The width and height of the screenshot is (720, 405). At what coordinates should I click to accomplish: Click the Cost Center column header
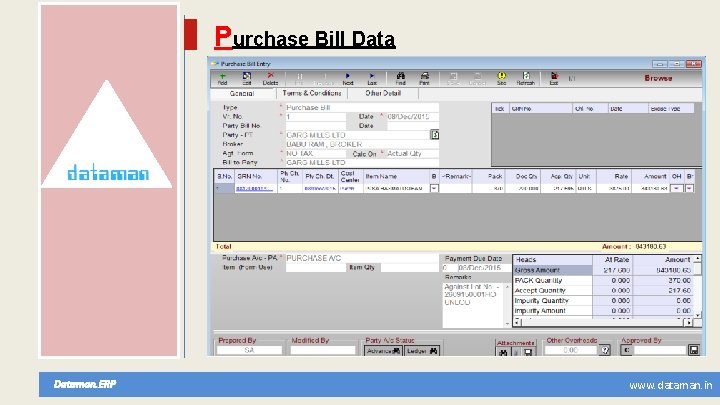tap(350, 176)
